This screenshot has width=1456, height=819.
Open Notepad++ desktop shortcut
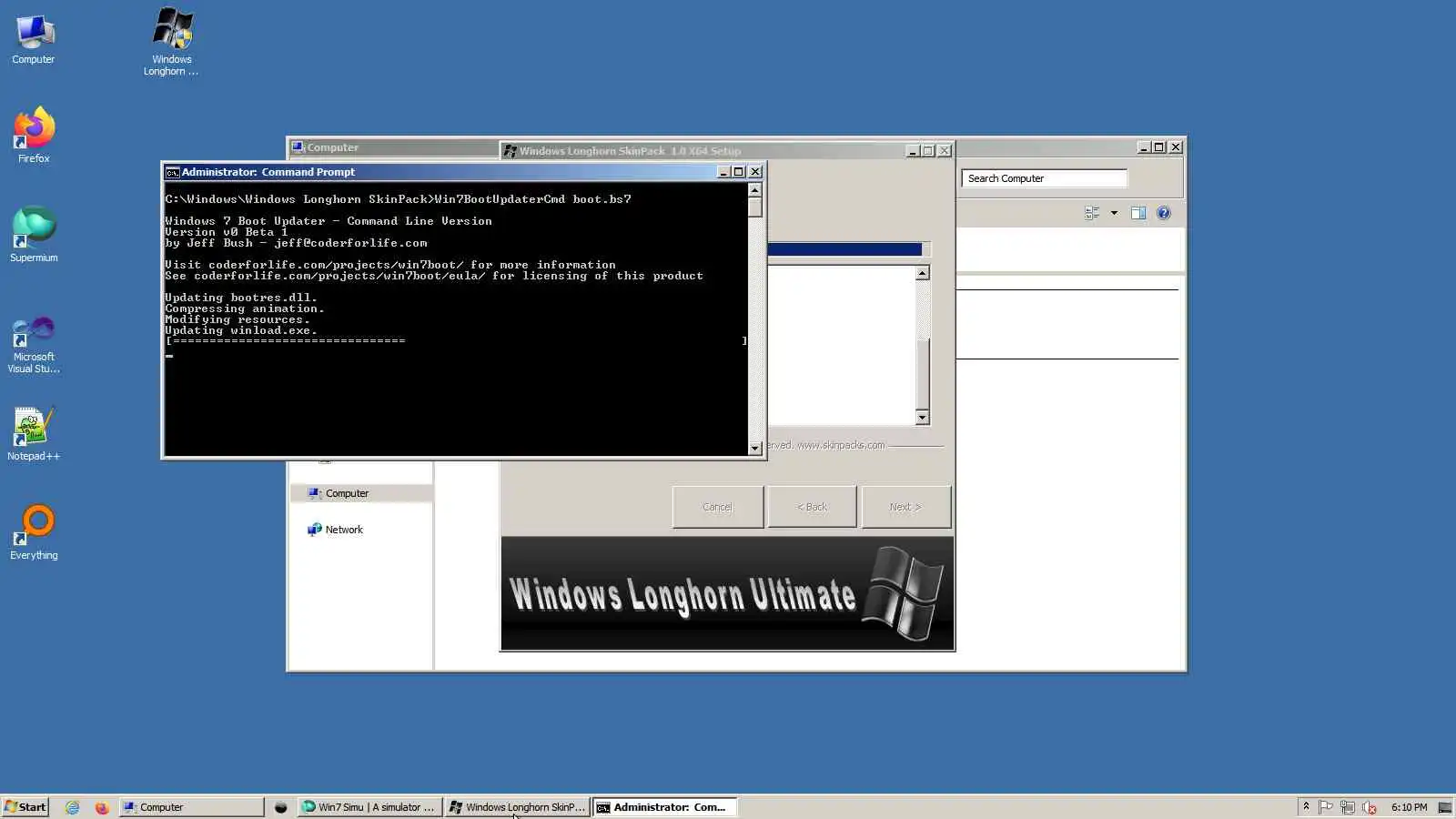(34, 434)
